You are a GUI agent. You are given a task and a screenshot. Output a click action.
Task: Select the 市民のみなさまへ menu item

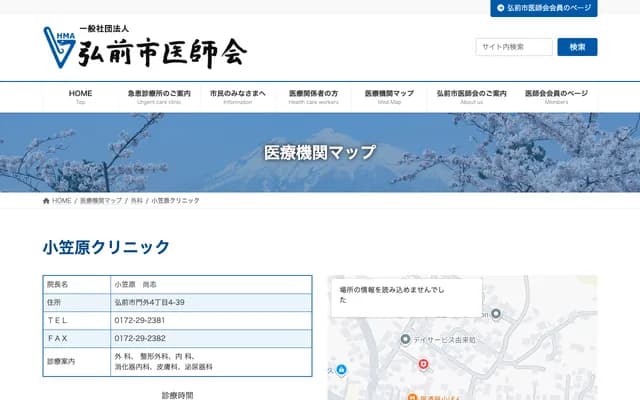(x=238, y=97)
